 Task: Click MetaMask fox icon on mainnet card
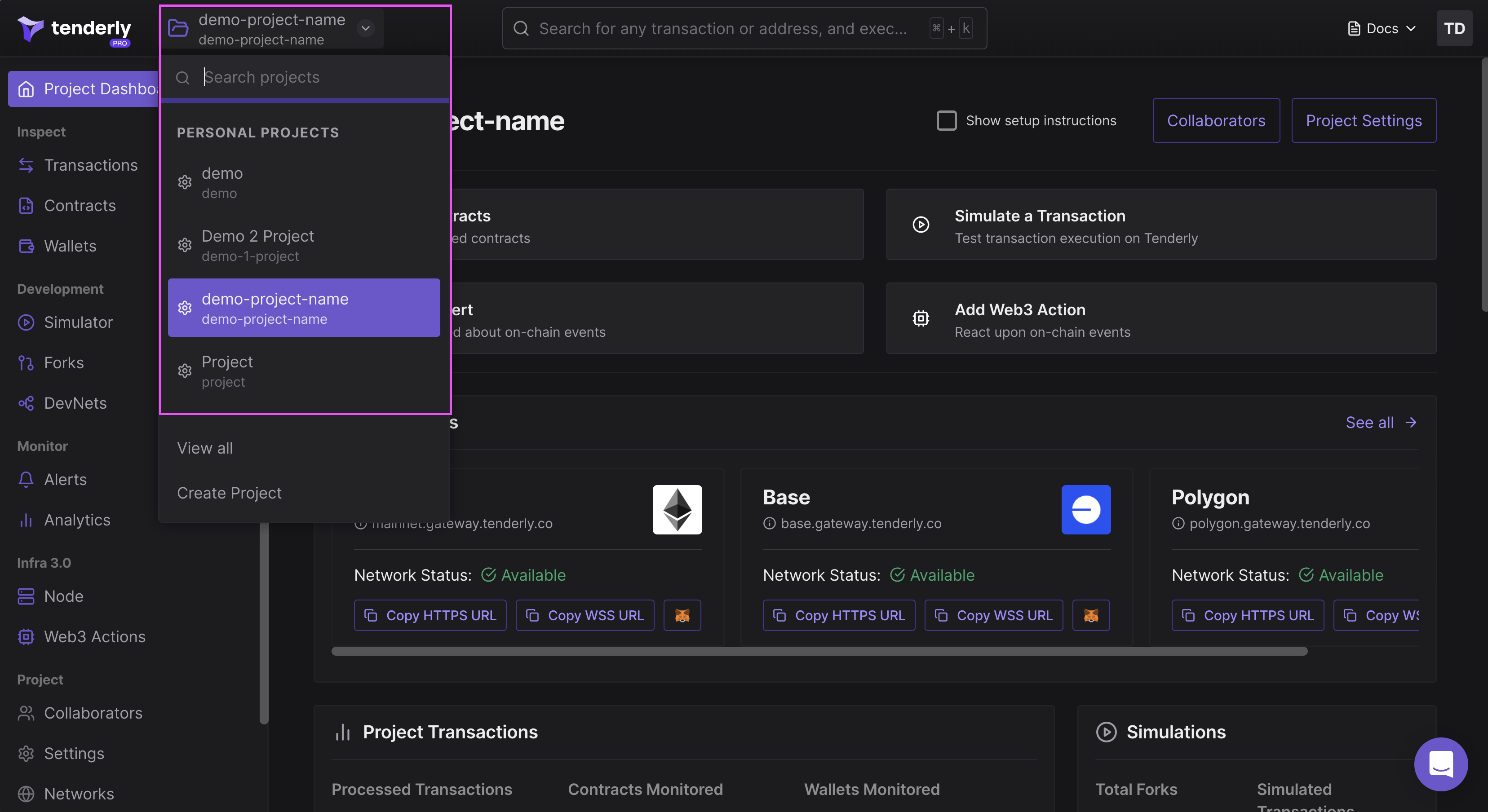682,616
